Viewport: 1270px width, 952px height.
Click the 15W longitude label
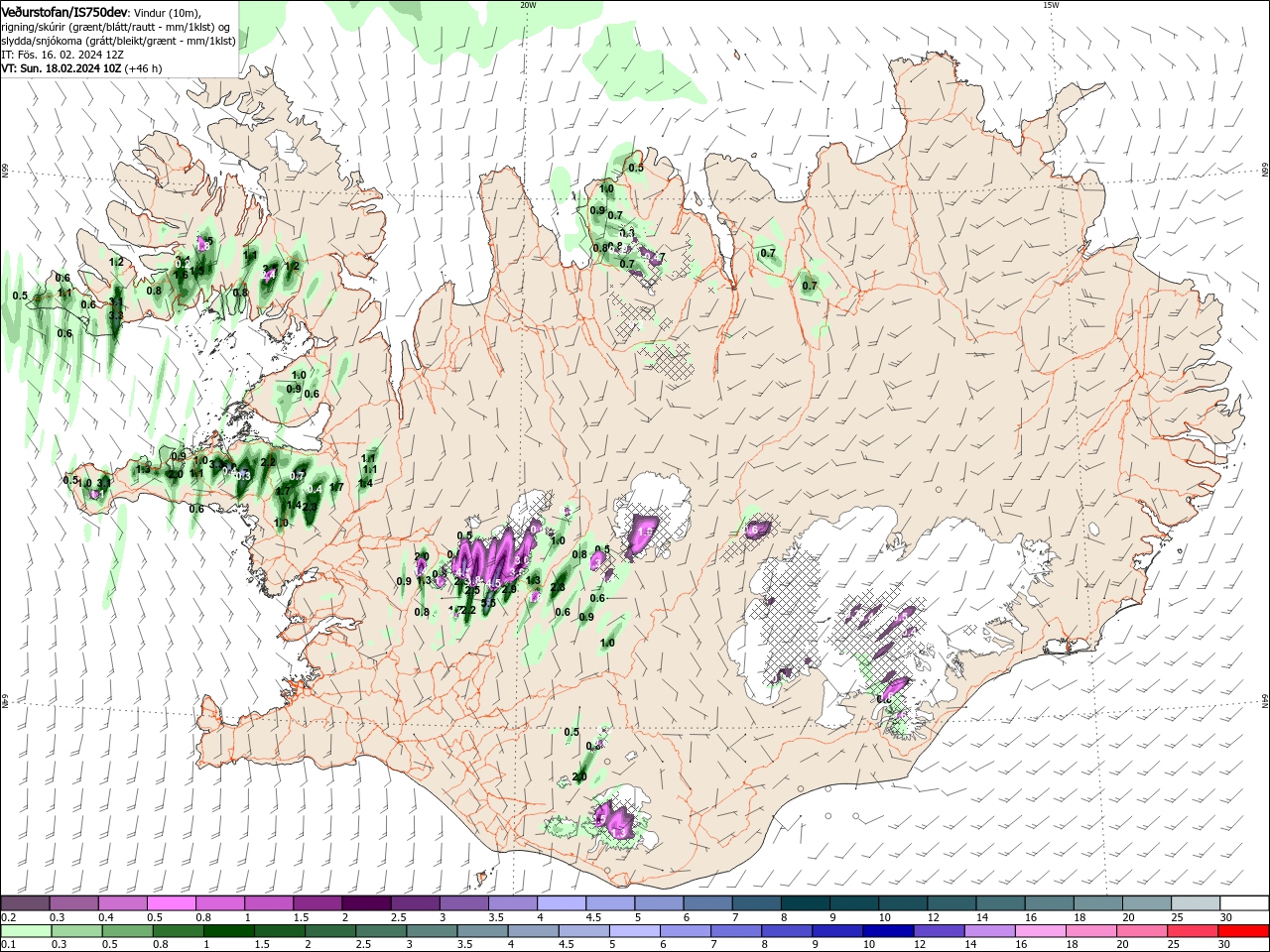coord(1051,5)
